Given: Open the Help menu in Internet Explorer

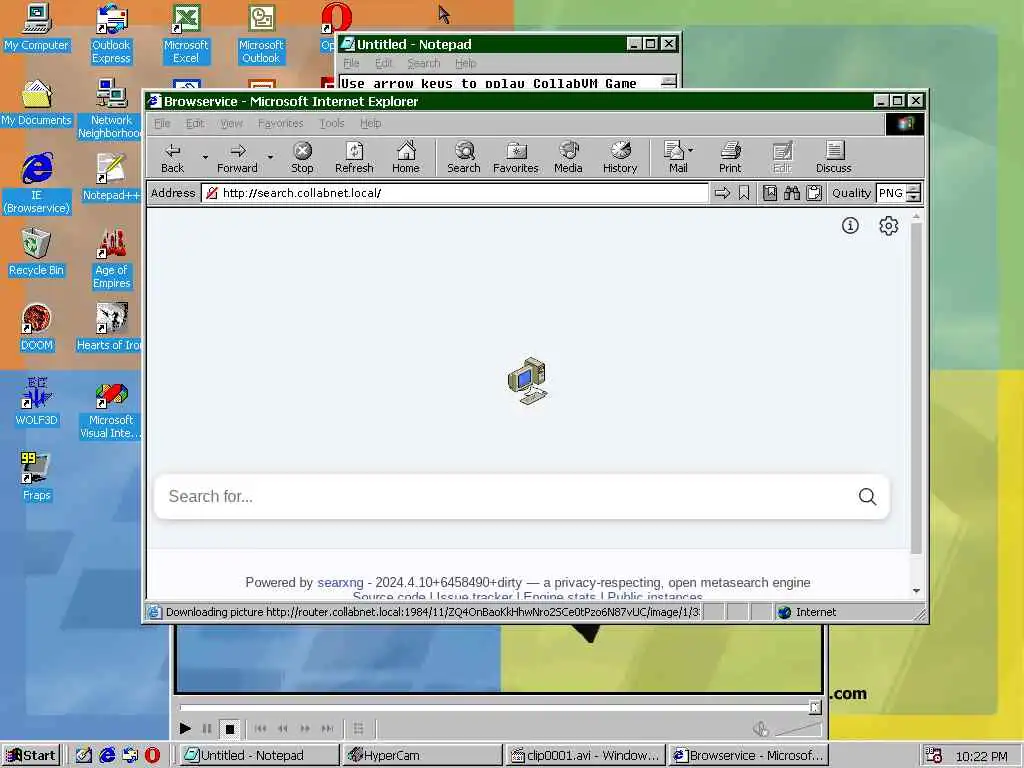Looking at the screenshot, I should (x=370, y=123).
